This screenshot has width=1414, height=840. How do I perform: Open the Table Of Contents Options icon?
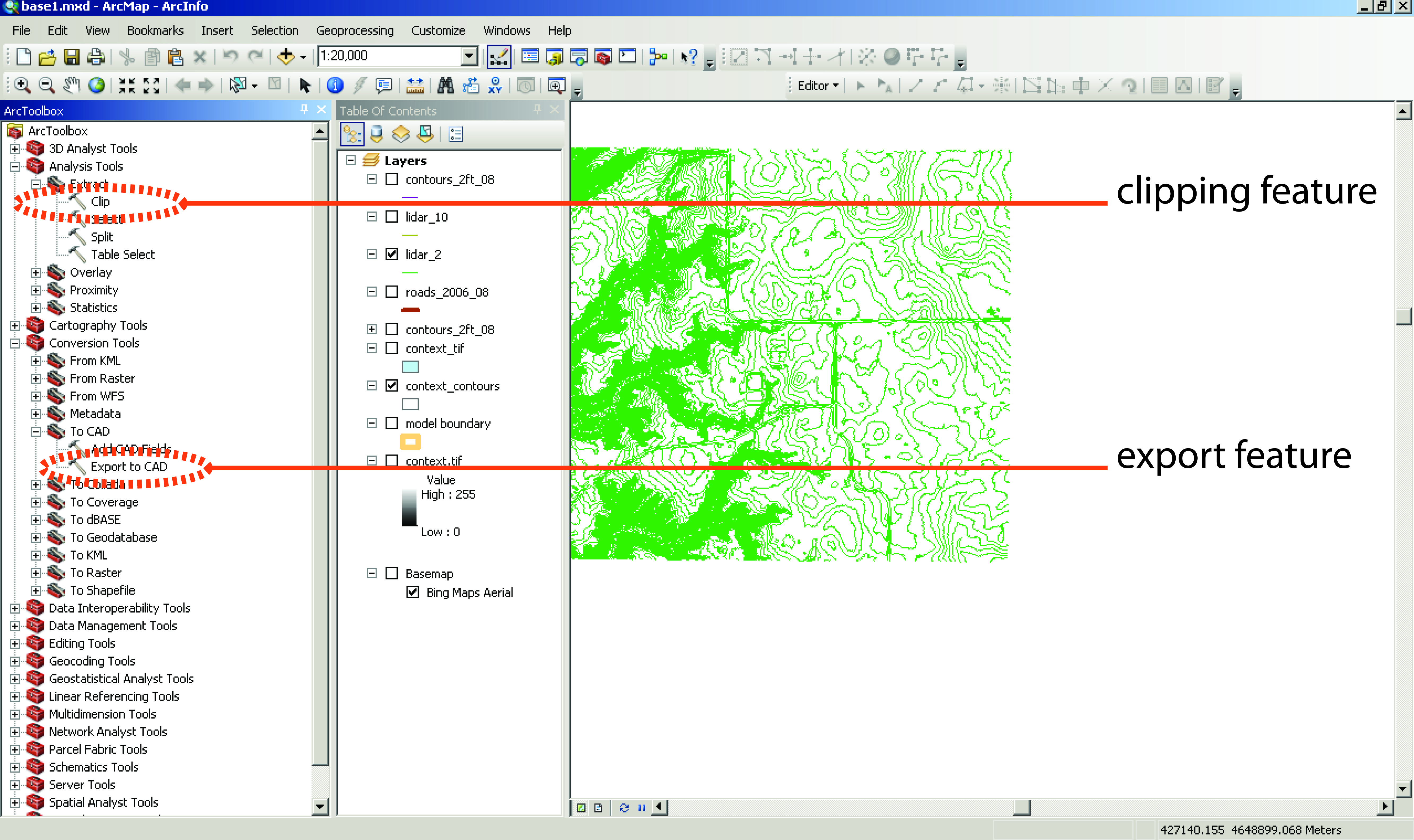pos(456,134)
